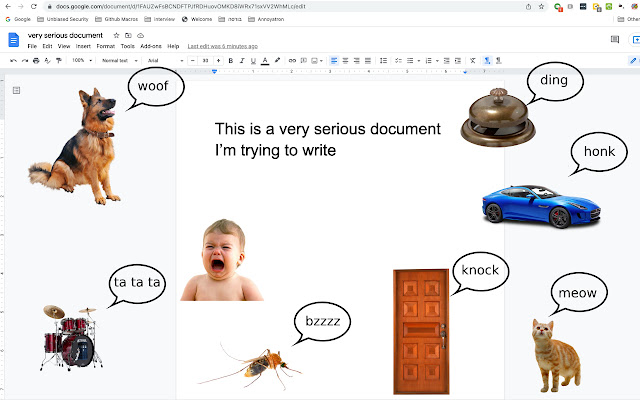Screen dimensions: 640x400
Task: Open the Add-ons menu
Action: [x=151, y=46]
